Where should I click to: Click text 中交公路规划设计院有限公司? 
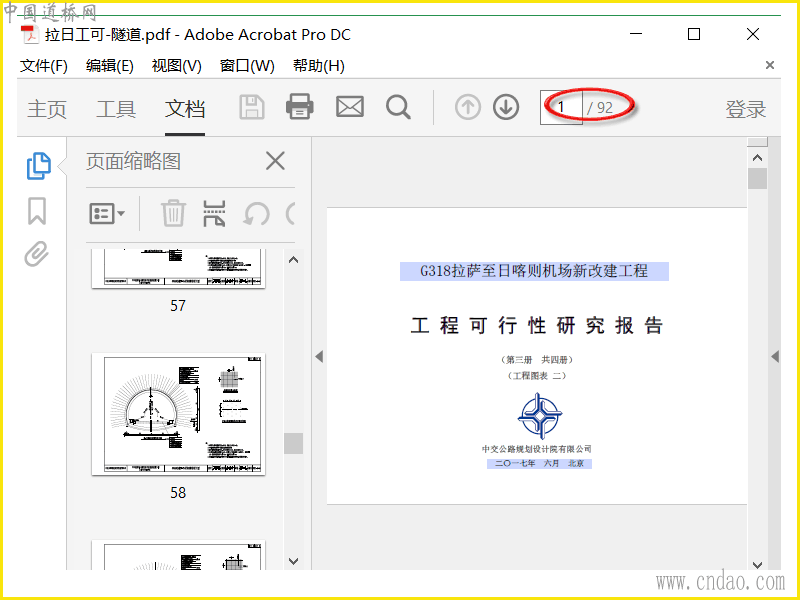click(x=536, y=449)
